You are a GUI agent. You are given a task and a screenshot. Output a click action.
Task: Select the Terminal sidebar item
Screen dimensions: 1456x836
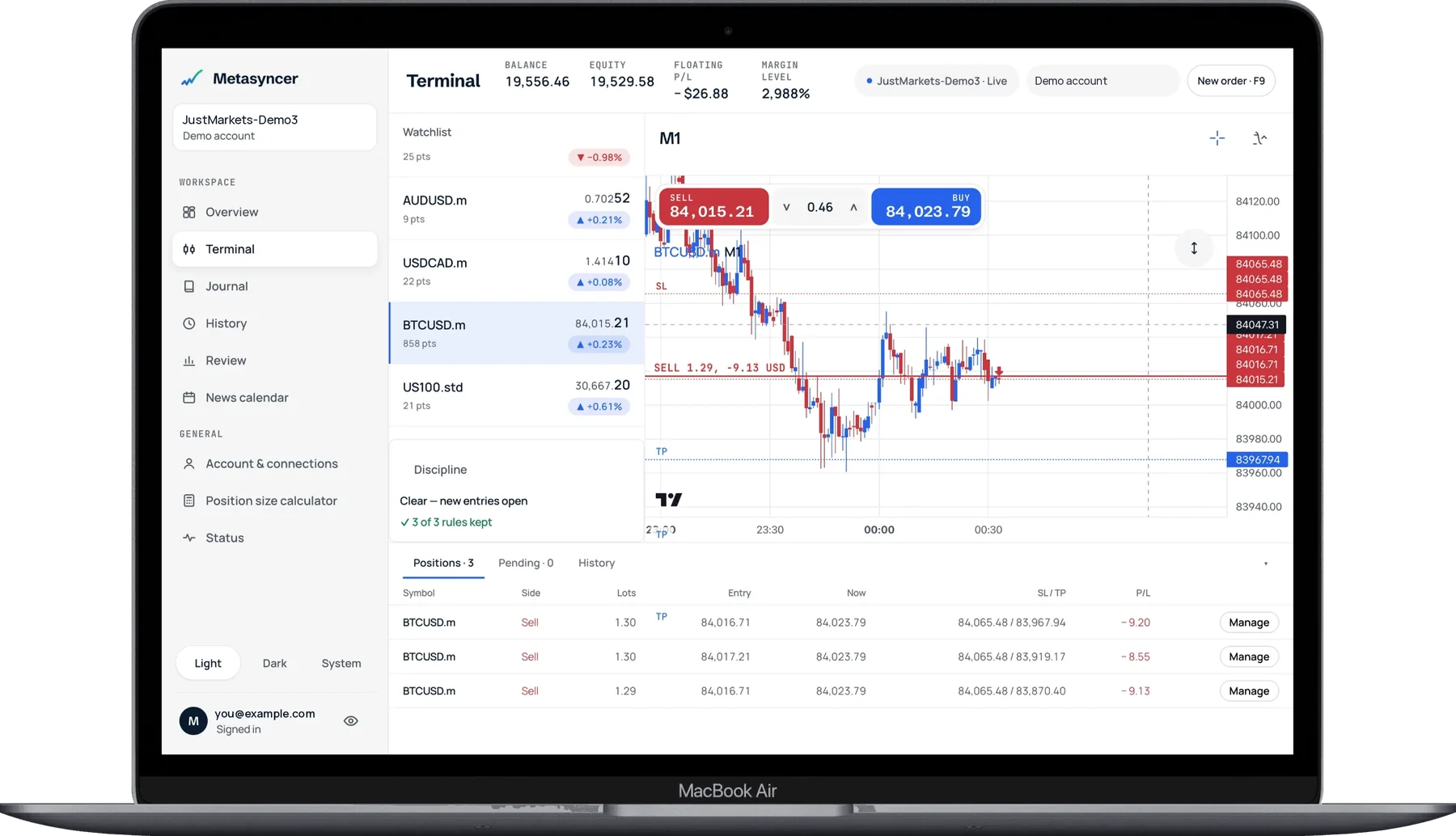[274, 249]
